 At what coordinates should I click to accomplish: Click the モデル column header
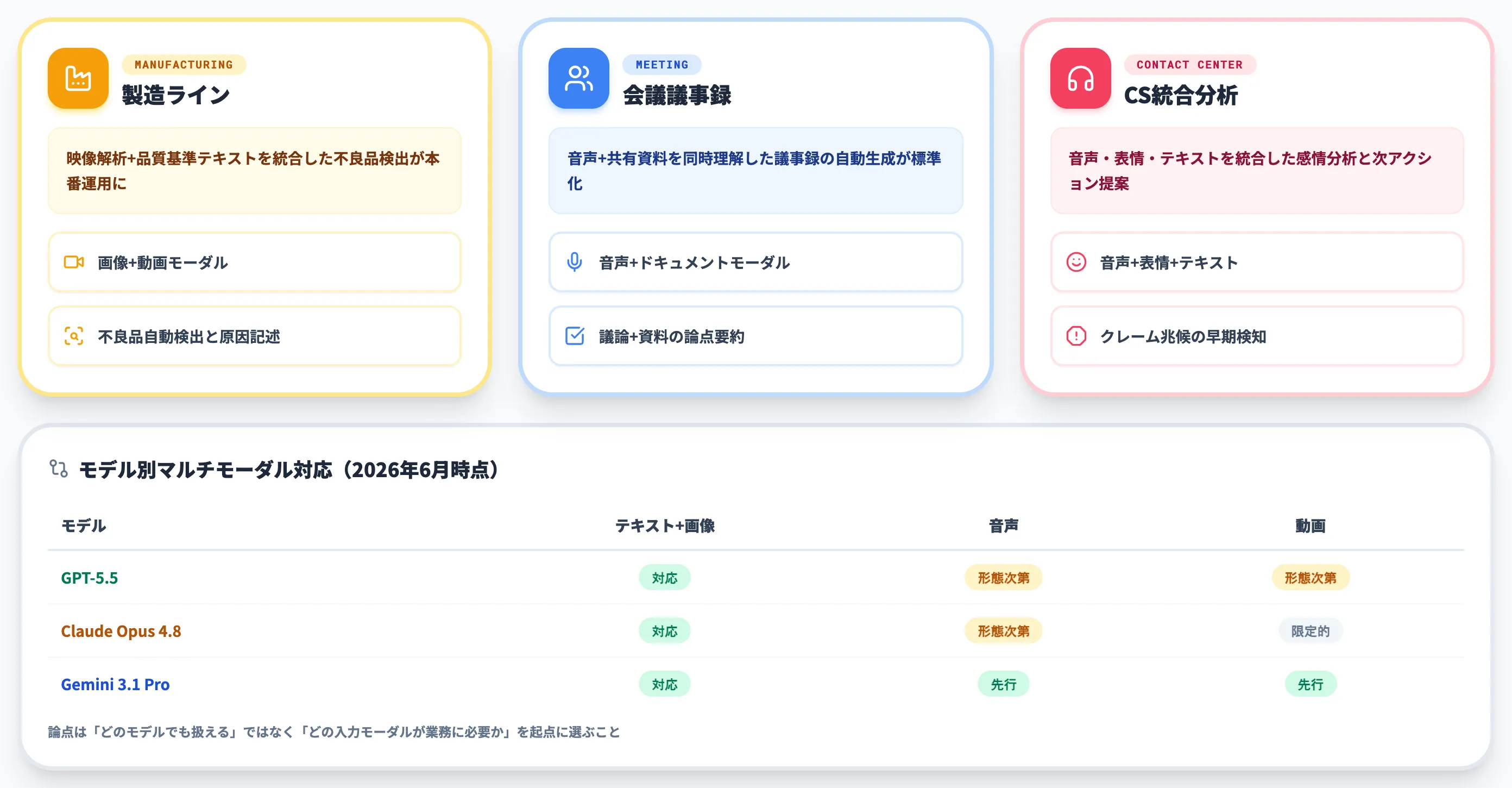(x=84, y=526)
